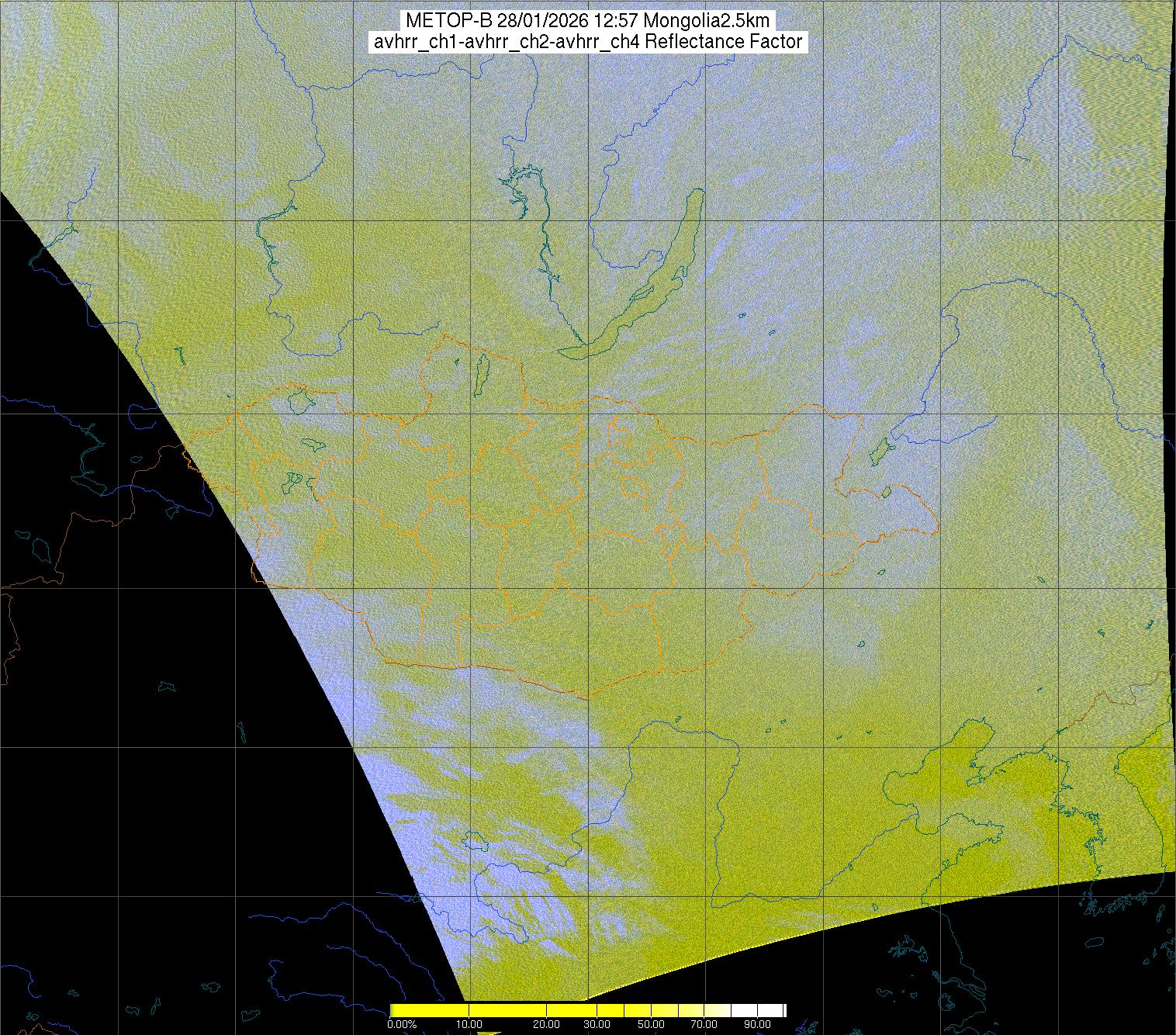This screenshot has width=1176, height=1035.
Task: Click the 10.00 mark on the color bar
Action: [x=470, y=1025]
